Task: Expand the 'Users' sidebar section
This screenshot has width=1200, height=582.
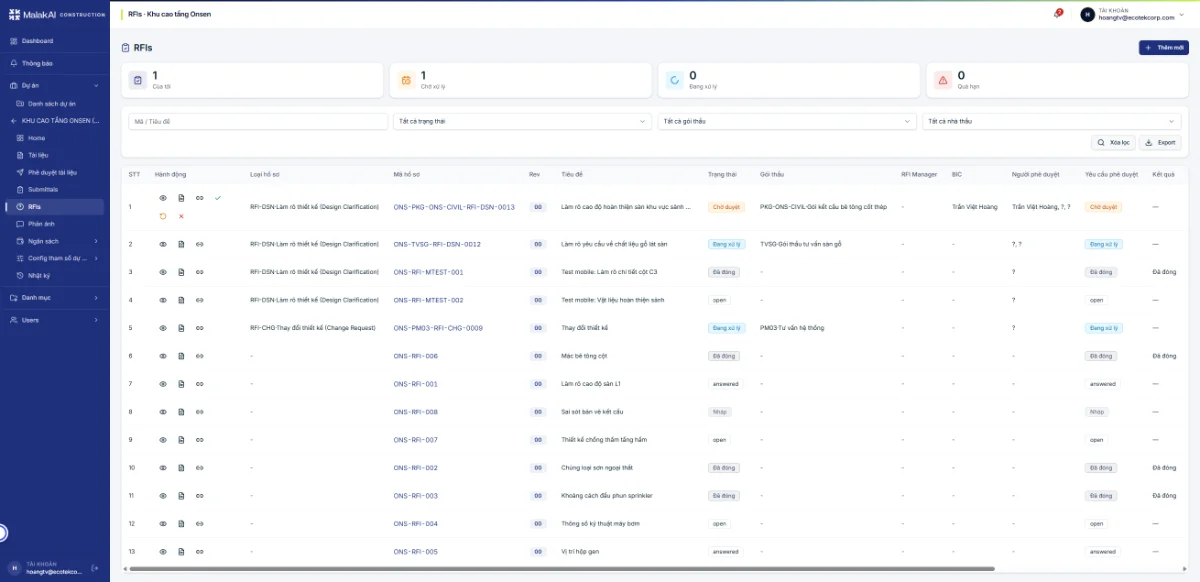Action: (x=96, y=320)
